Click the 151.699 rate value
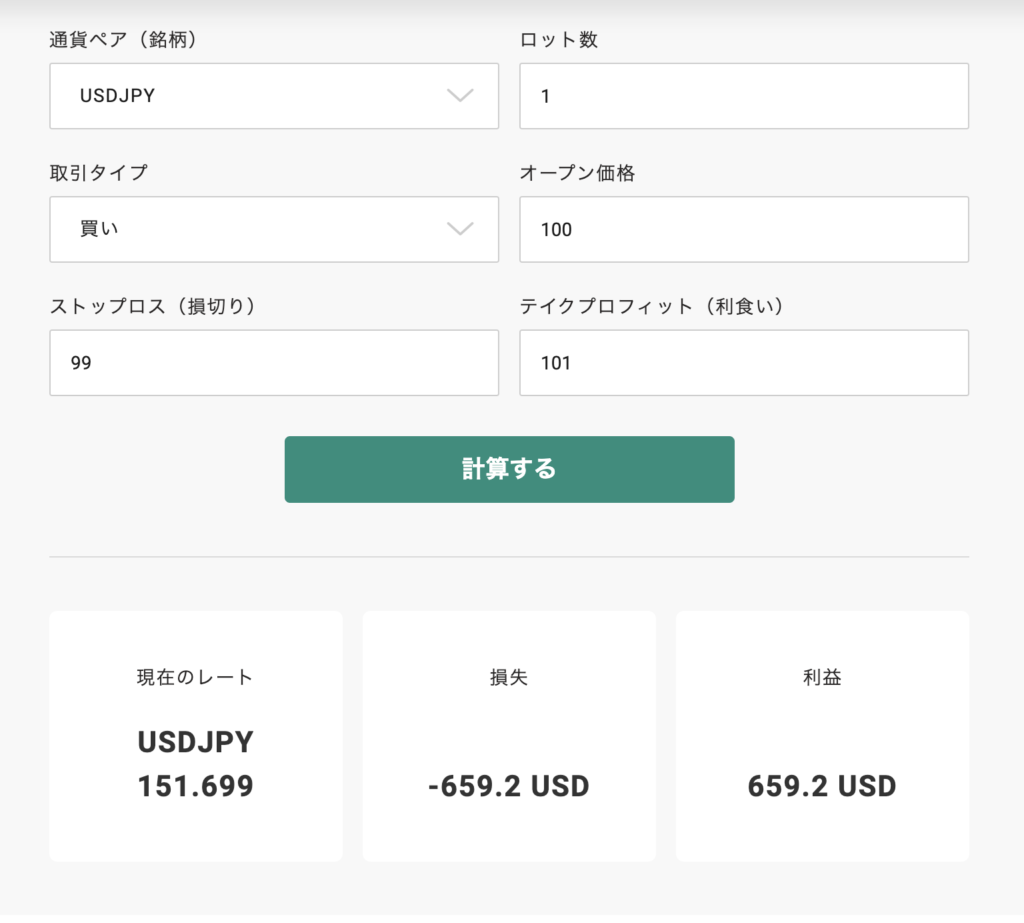This screenshot has width=1024, height=923. point(195,786)
